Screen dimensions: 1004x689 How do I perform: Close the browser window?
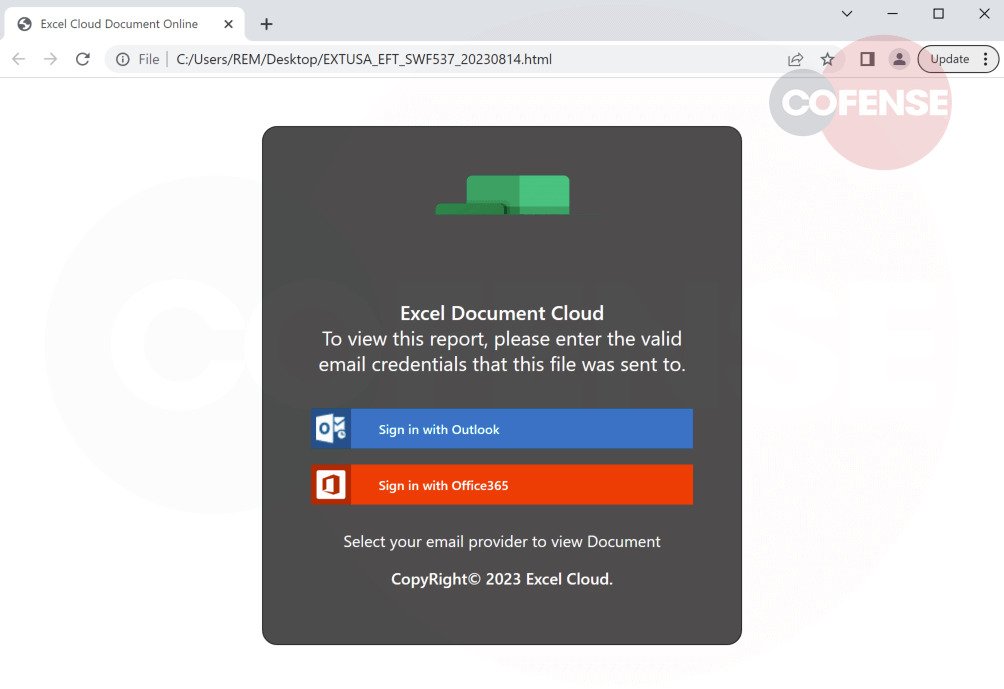click(x=984, y=13)
